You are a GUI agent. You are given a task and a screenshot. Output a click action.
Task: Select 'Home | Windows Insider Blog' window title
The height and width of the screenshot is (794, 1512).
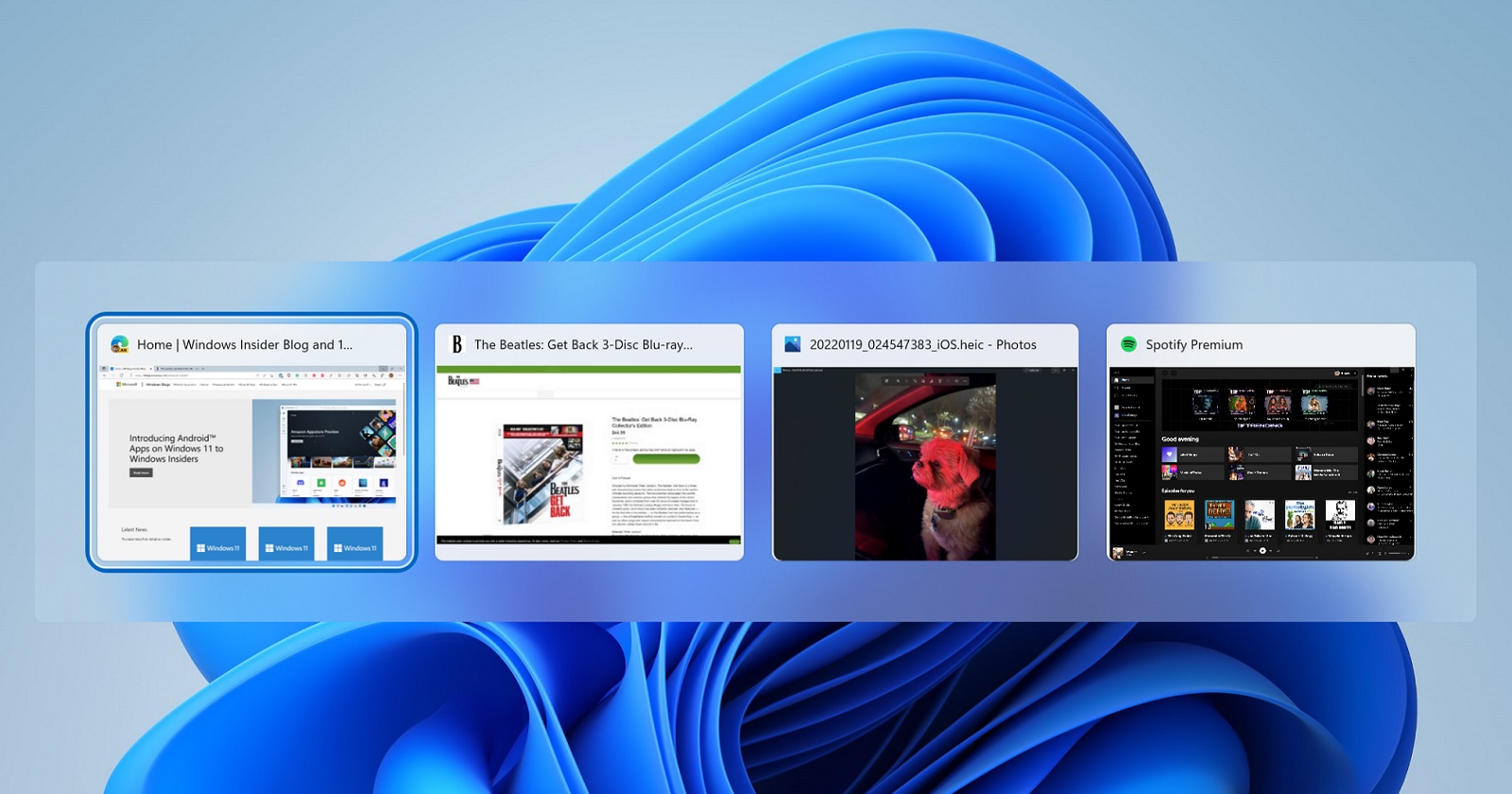245,345
